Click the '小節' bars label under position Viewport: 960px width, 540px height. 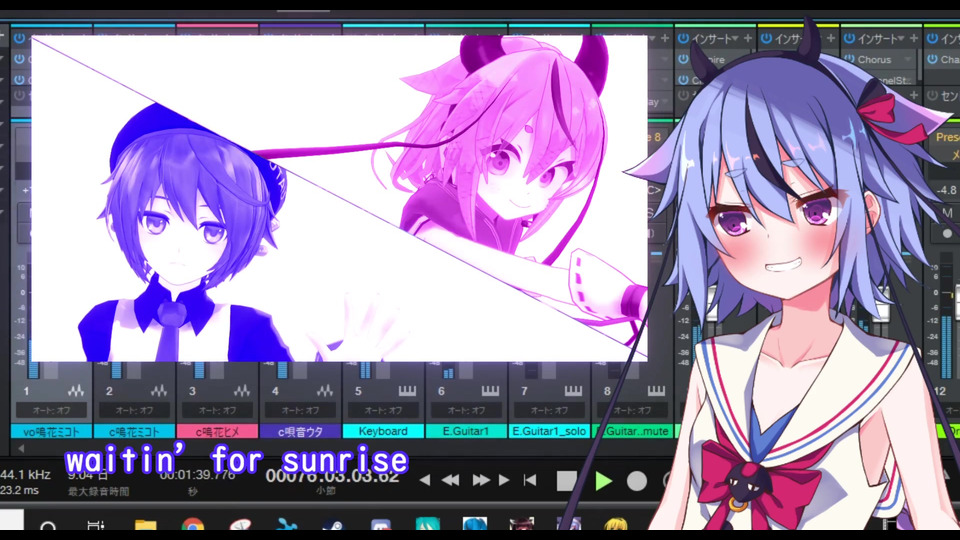pos(326,490)
